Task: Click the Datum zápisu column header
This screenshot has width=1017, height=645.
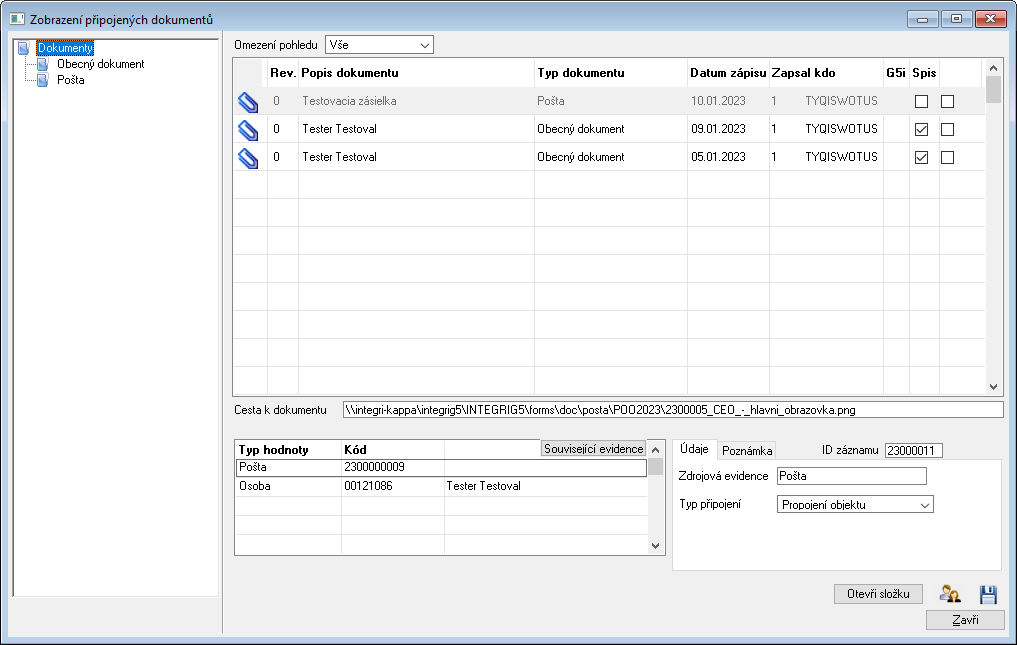Action: (728, 73)
